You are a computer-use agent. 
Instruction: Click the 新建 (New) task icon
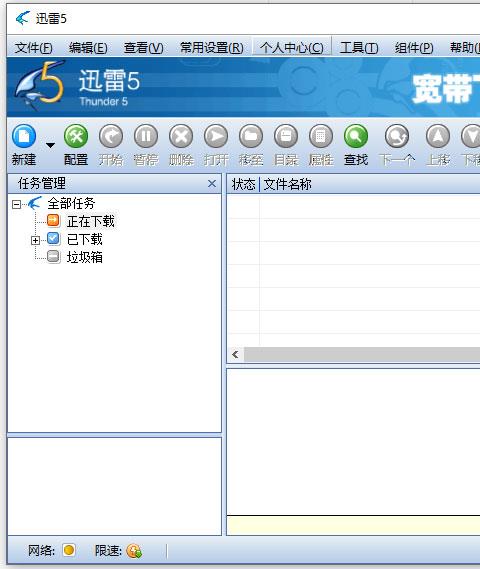24,136
